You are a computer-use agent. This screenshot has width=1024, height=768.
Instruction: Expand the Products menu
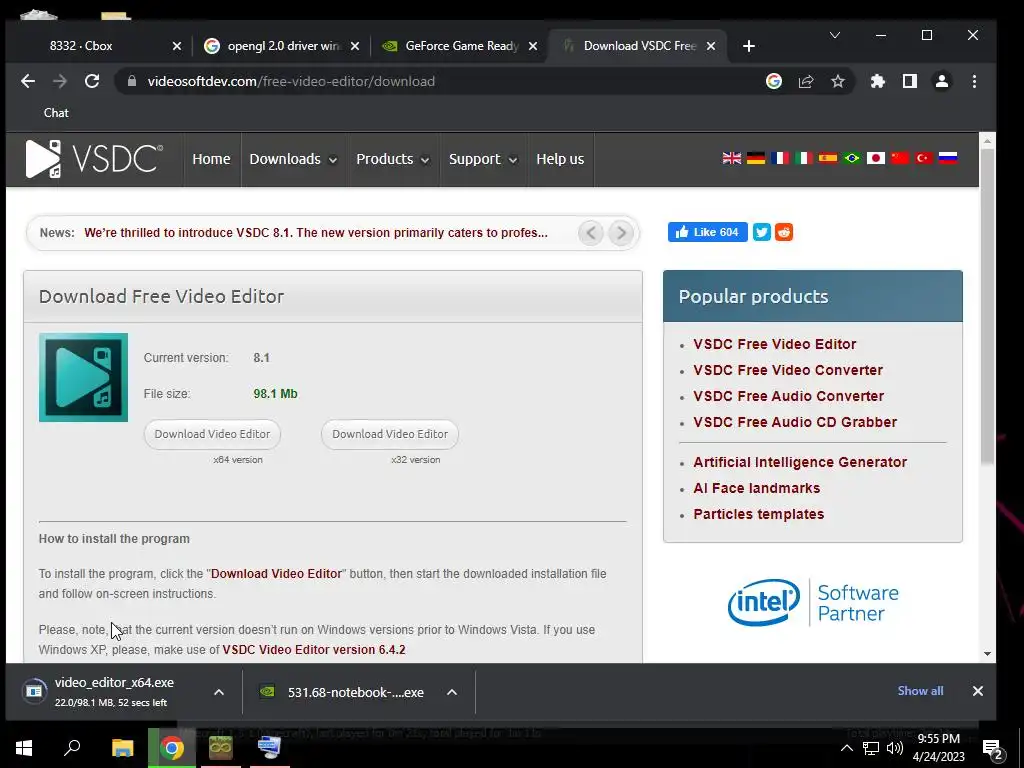[392, 159]
